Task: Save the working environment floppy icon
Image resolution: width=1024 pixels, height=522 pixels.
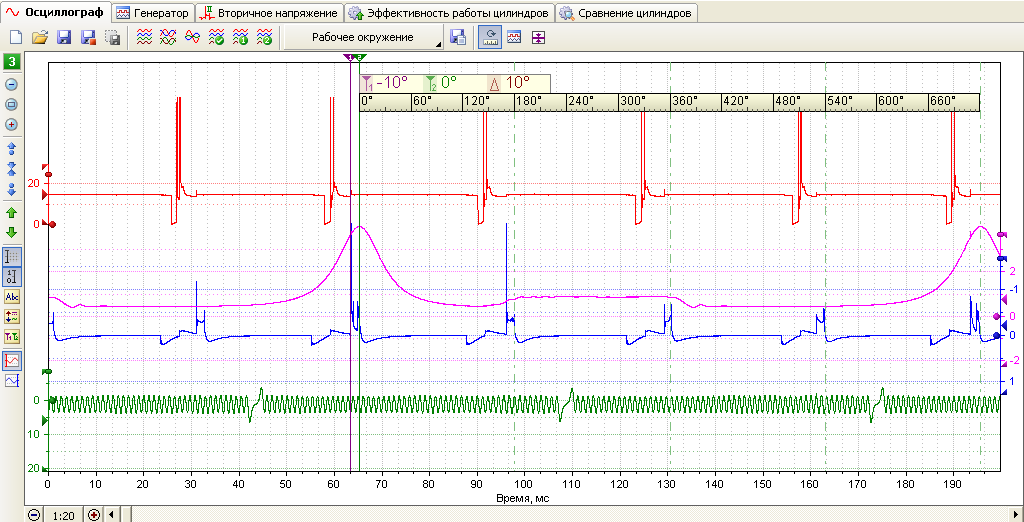Action: click(458, 38)
